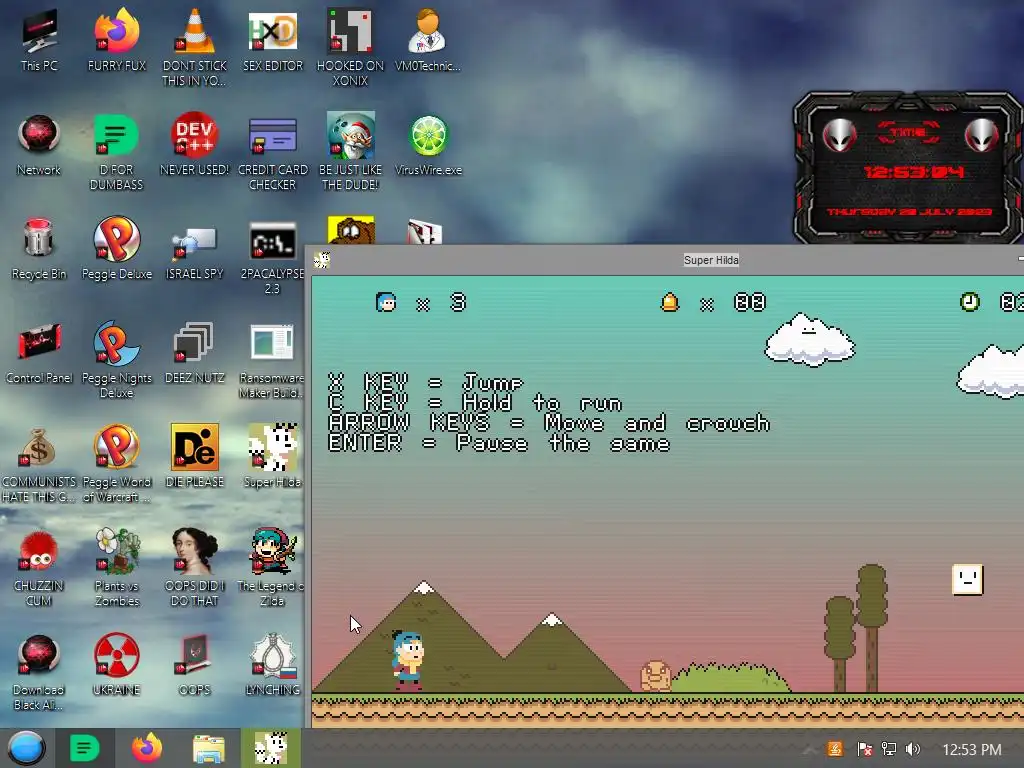This screenshot has height=768, width=1024.
Task: Click the 'C KEY = Hold to run' text
Action: pos(475,403)
